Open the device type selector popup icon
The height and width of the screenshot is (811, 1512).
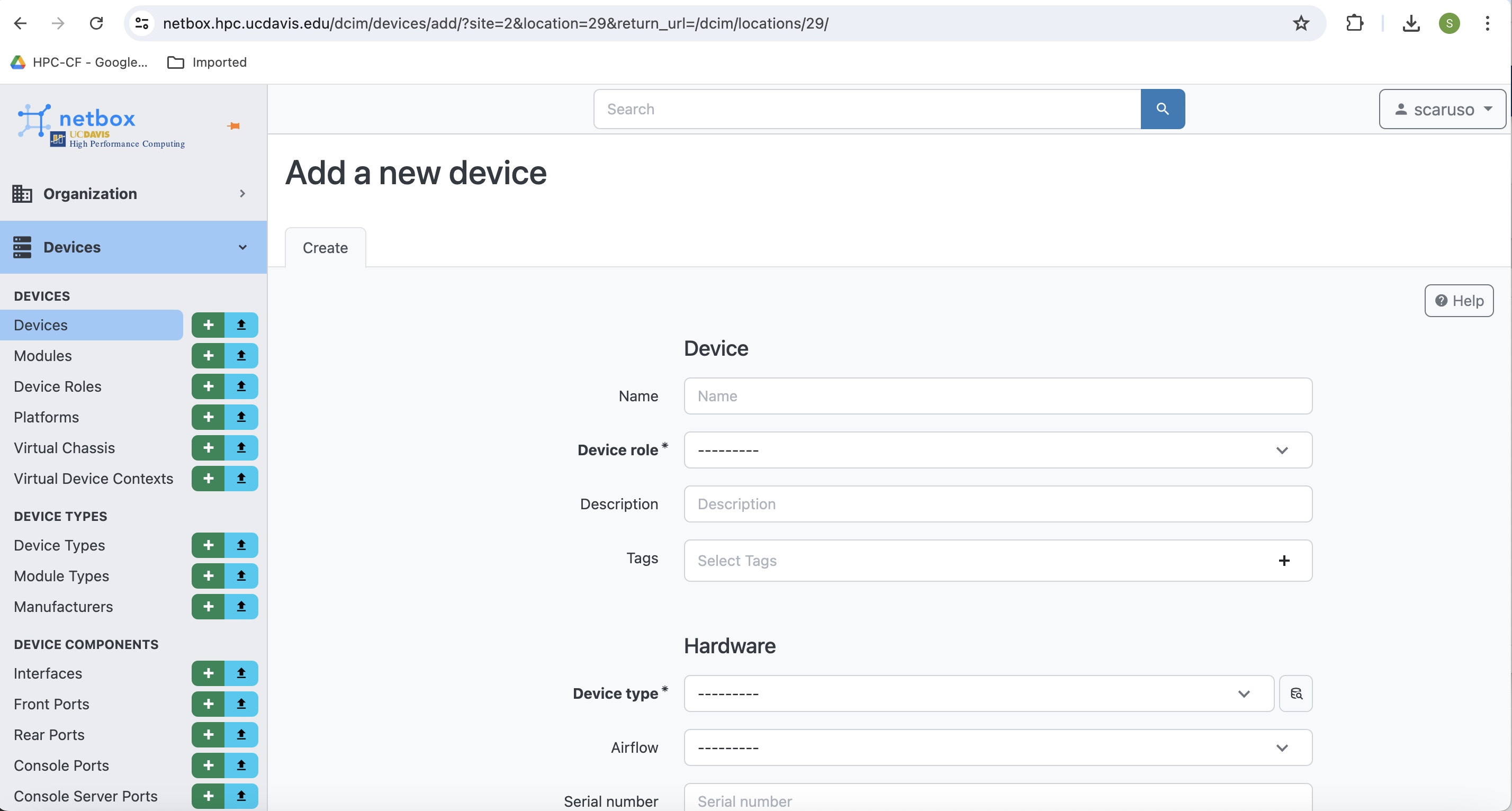pyautogui.click(x=1295, y=693)
